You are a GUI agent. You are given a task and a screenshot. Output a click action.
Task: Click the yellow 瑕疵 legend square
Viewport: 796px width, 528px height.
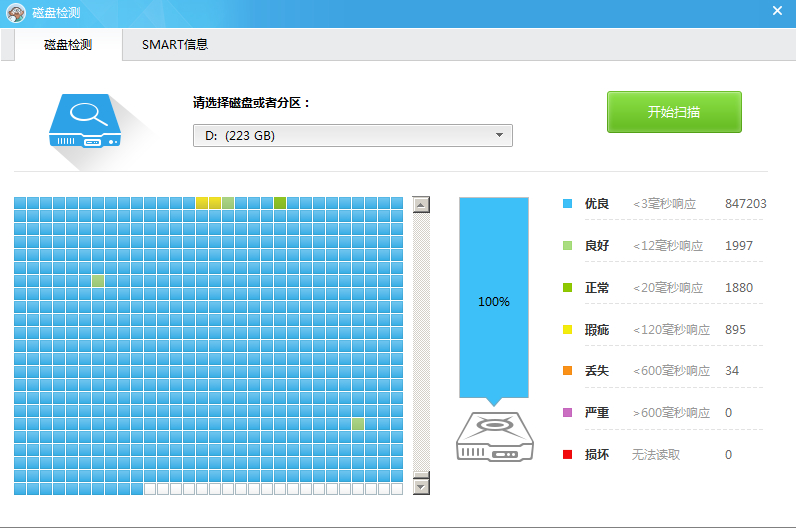pyautogui.click(x=568, y=330)
